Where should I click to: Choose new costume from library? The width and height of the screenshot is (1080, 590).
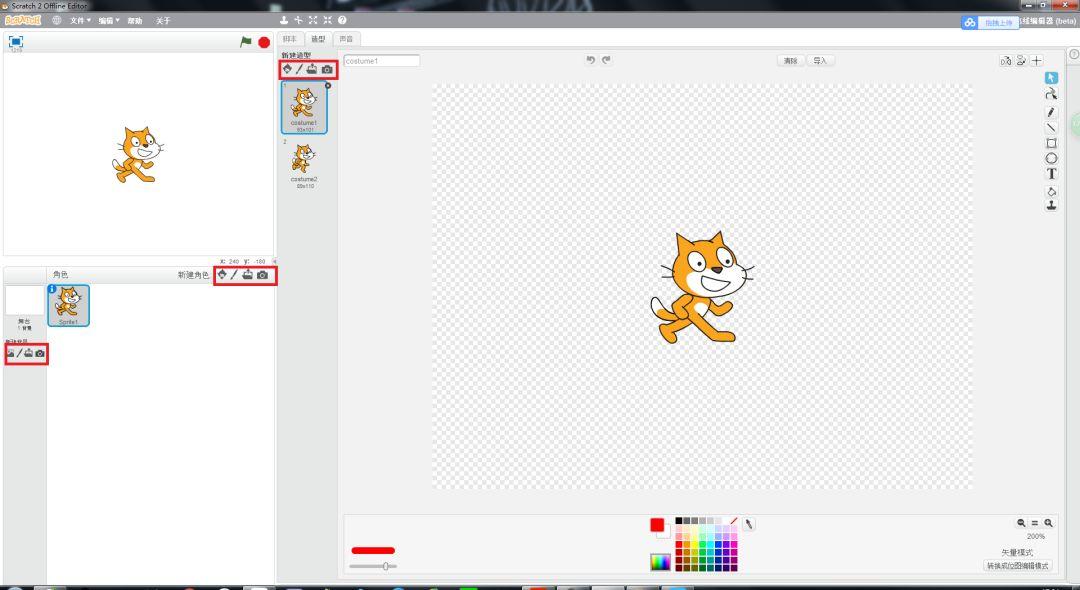coord(287,69)
